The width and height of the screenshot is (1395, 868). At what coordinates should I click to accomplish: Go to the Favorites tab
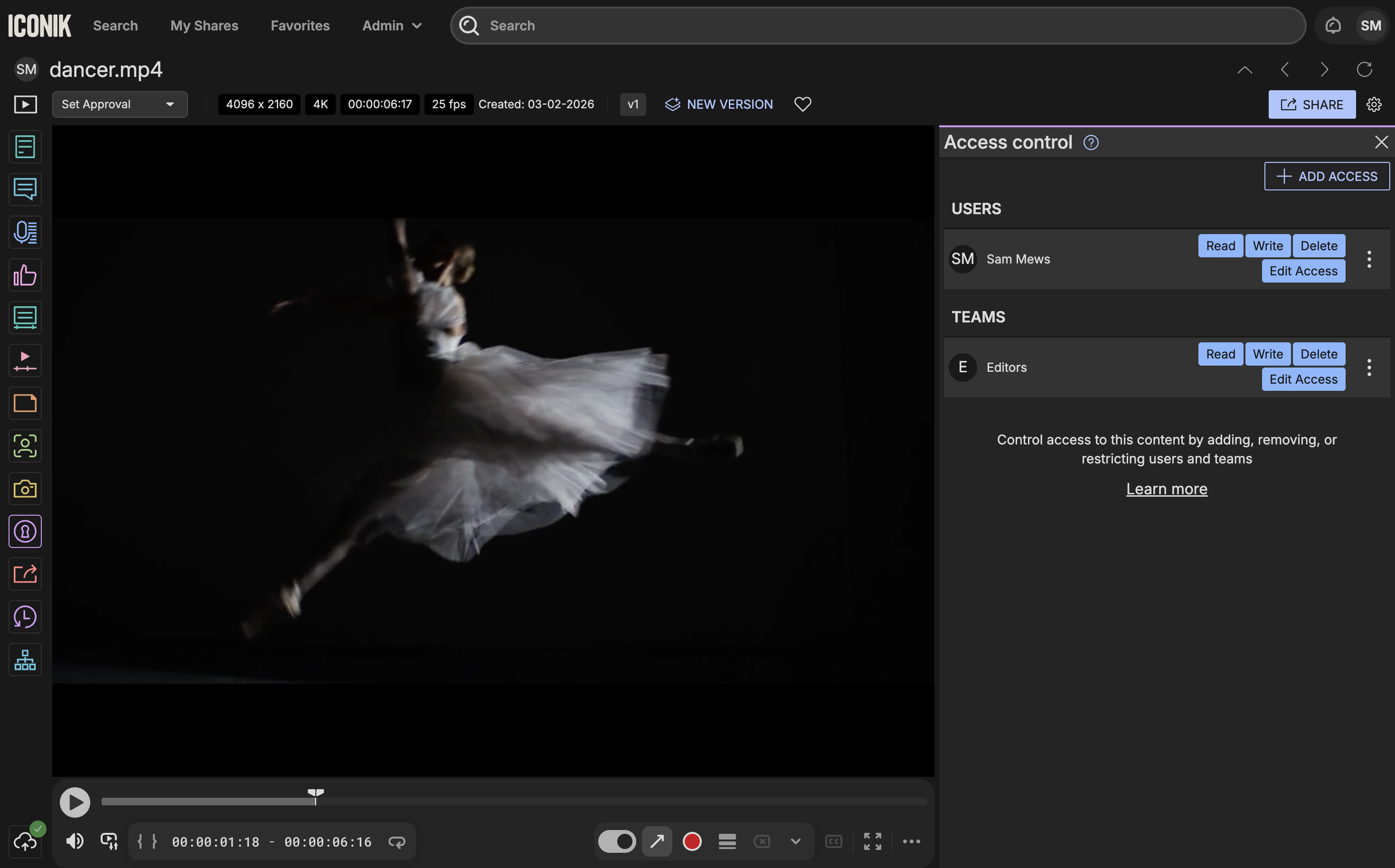[300, 25]
